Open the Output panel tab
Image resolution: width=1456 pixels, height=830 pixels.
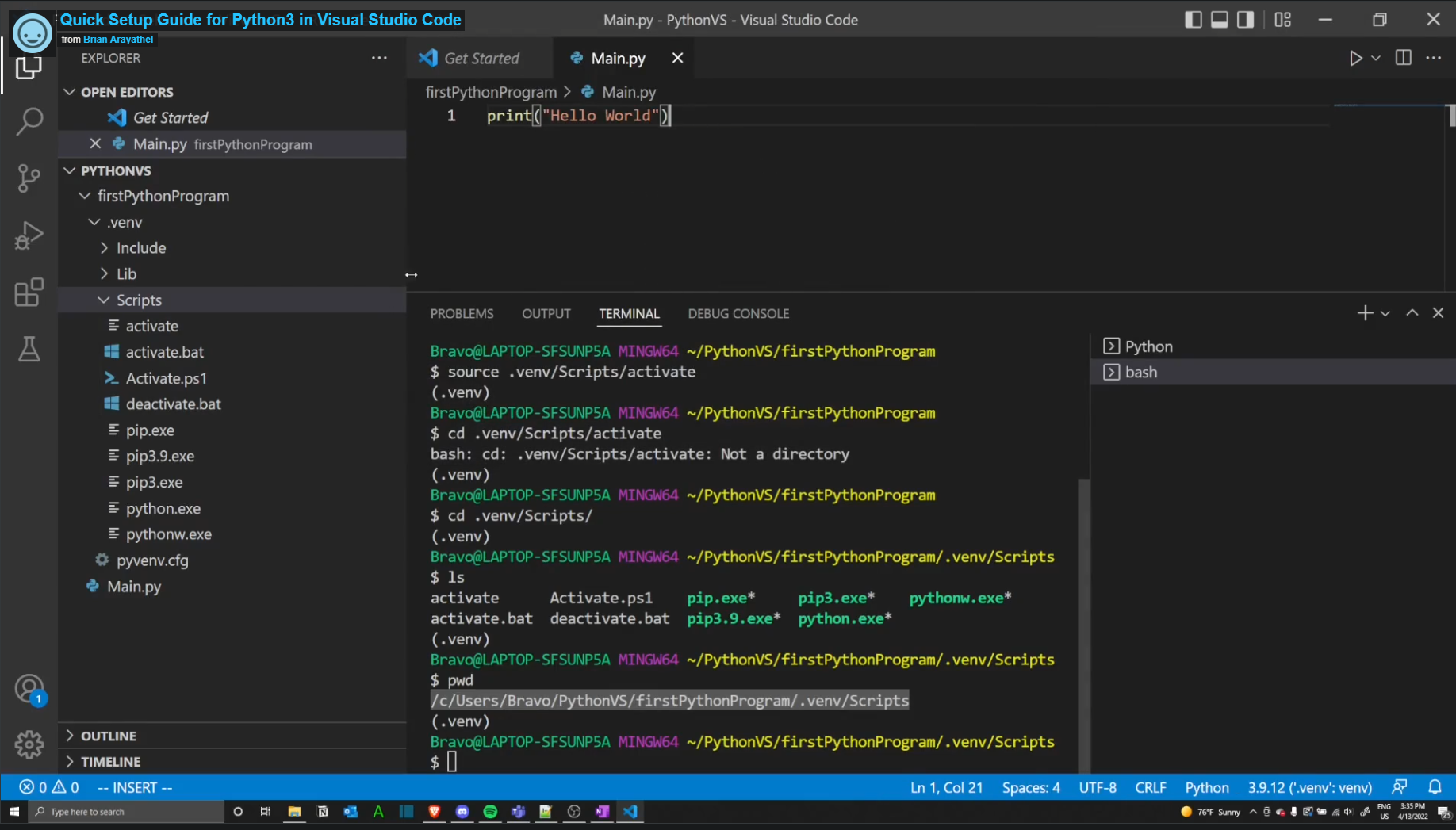[x=546, y=313]
